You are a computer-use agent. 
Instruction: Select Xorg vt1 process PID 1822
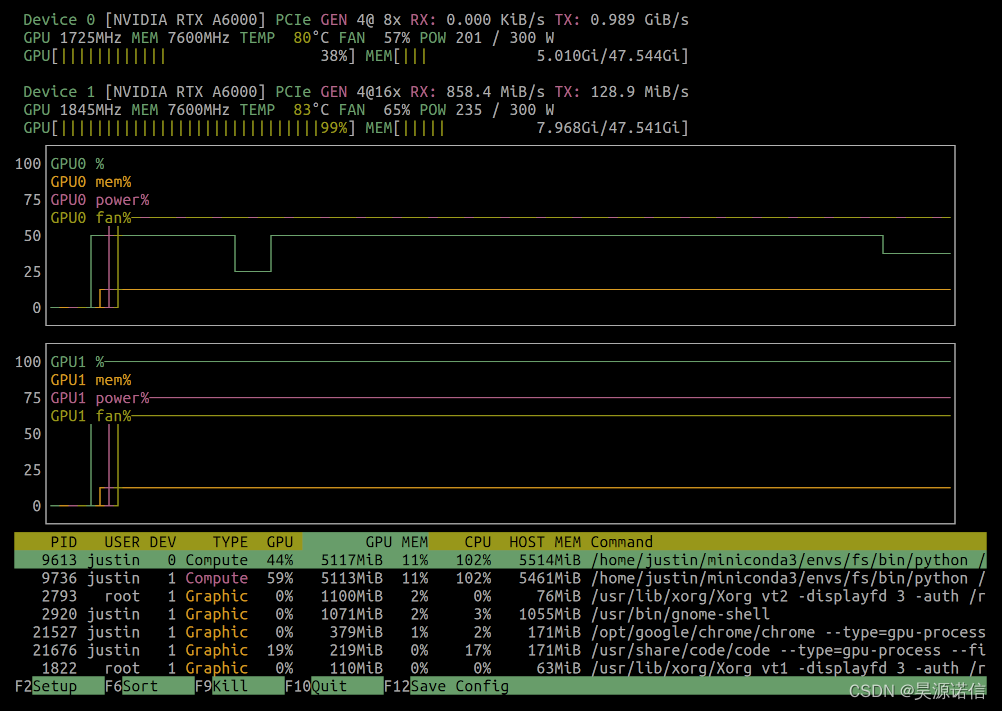click(x=500, y=668)
